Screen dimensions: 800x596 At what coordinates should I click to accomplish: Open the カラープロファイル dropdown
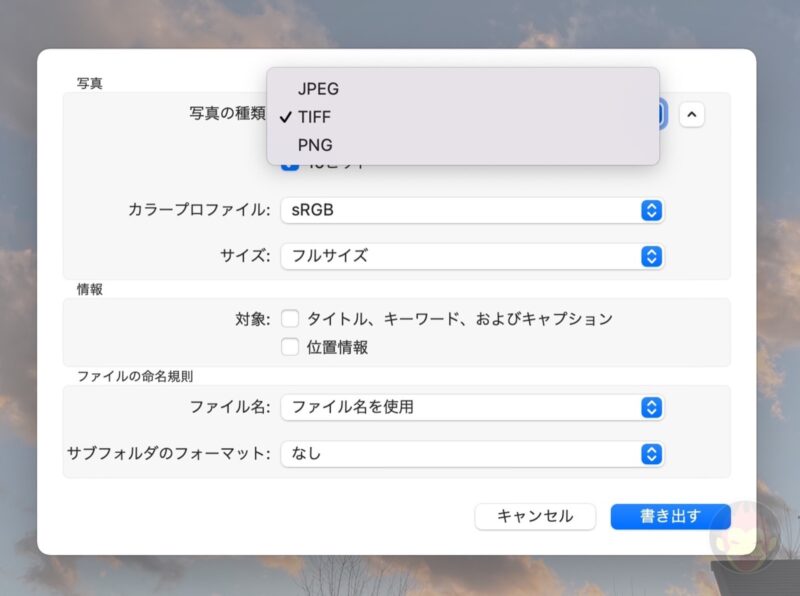tap(470, 211)
